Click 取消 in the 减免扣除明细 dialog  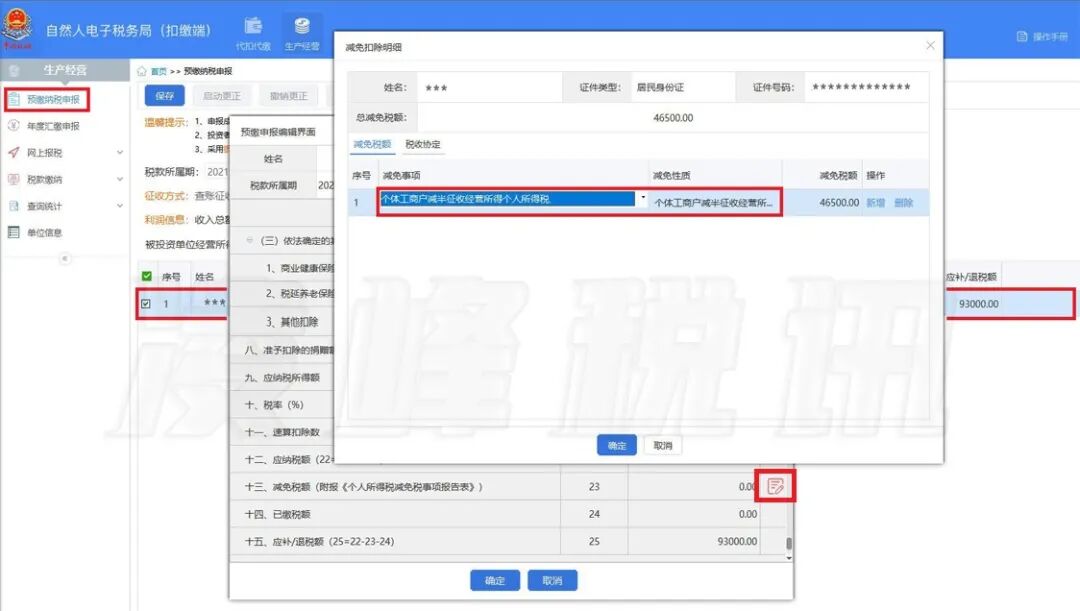pyautogui.click(x=663, y=446)
